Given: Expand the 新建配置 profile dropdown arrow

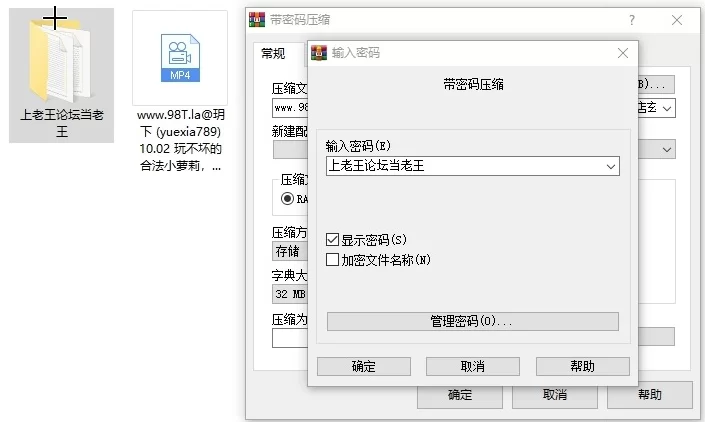Looking at the screenshot, I should (667, 150).
